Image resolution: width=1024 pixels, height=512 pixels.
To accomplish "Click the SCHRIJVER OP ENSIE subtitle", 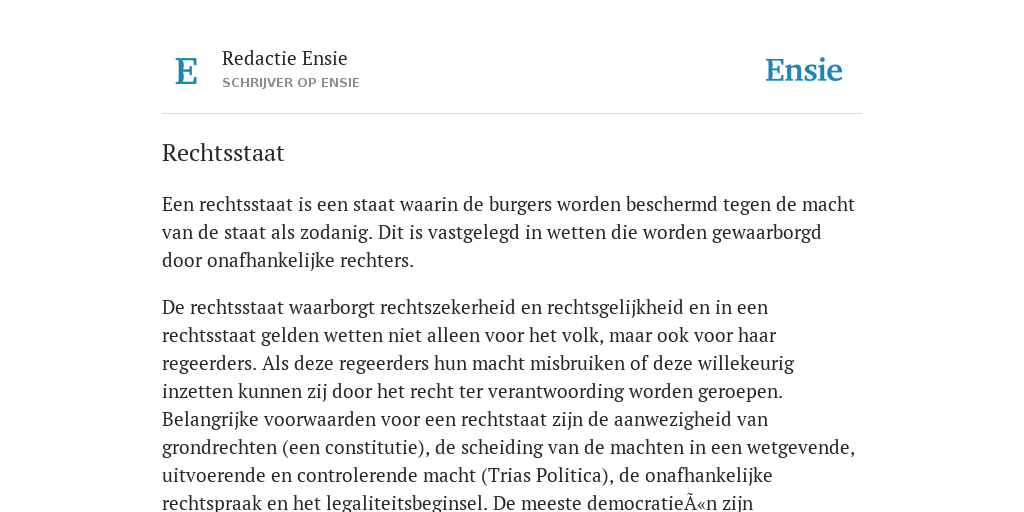I will 291,83.
